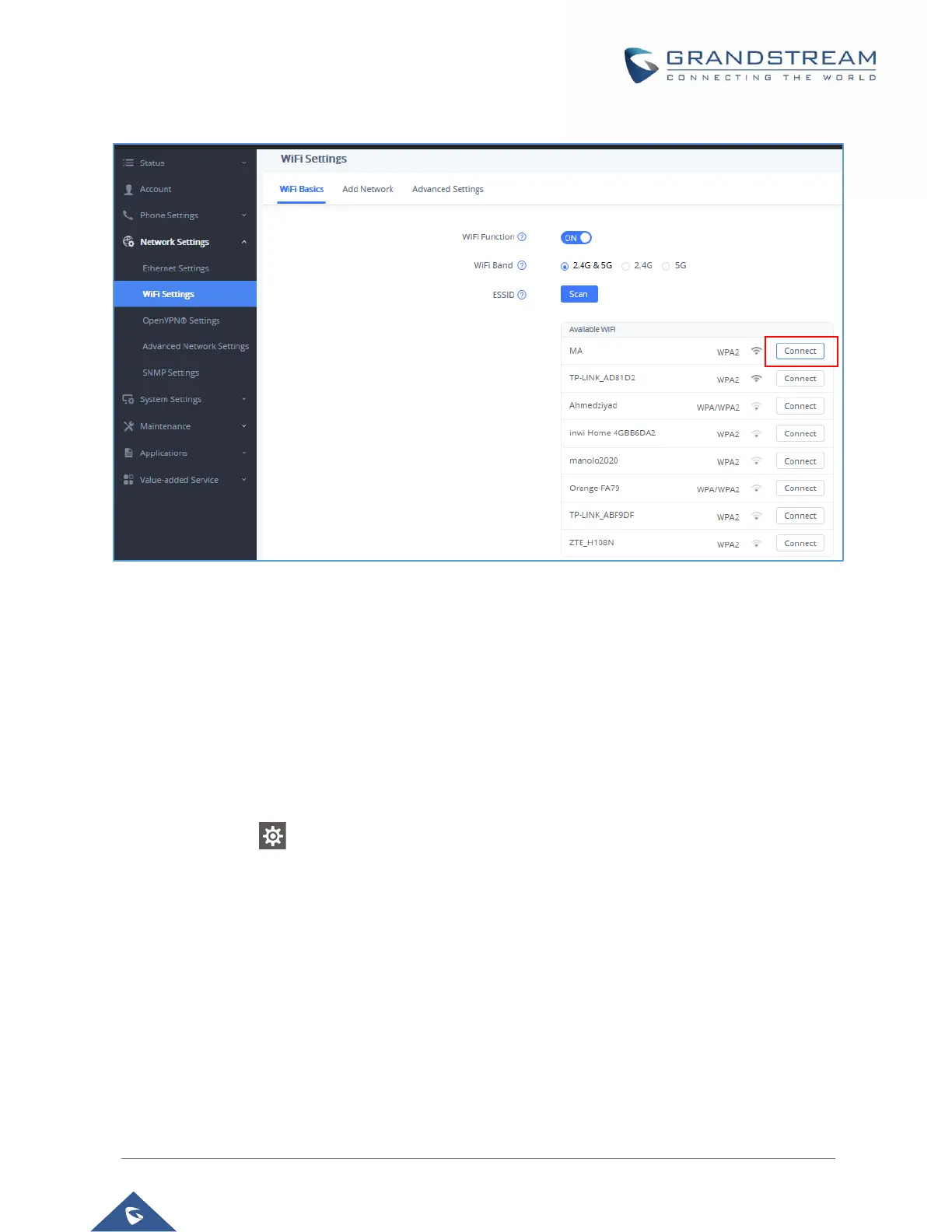Expand the Status menu chevron
The height and width of the screenshot is (1232, 952).
244,163
